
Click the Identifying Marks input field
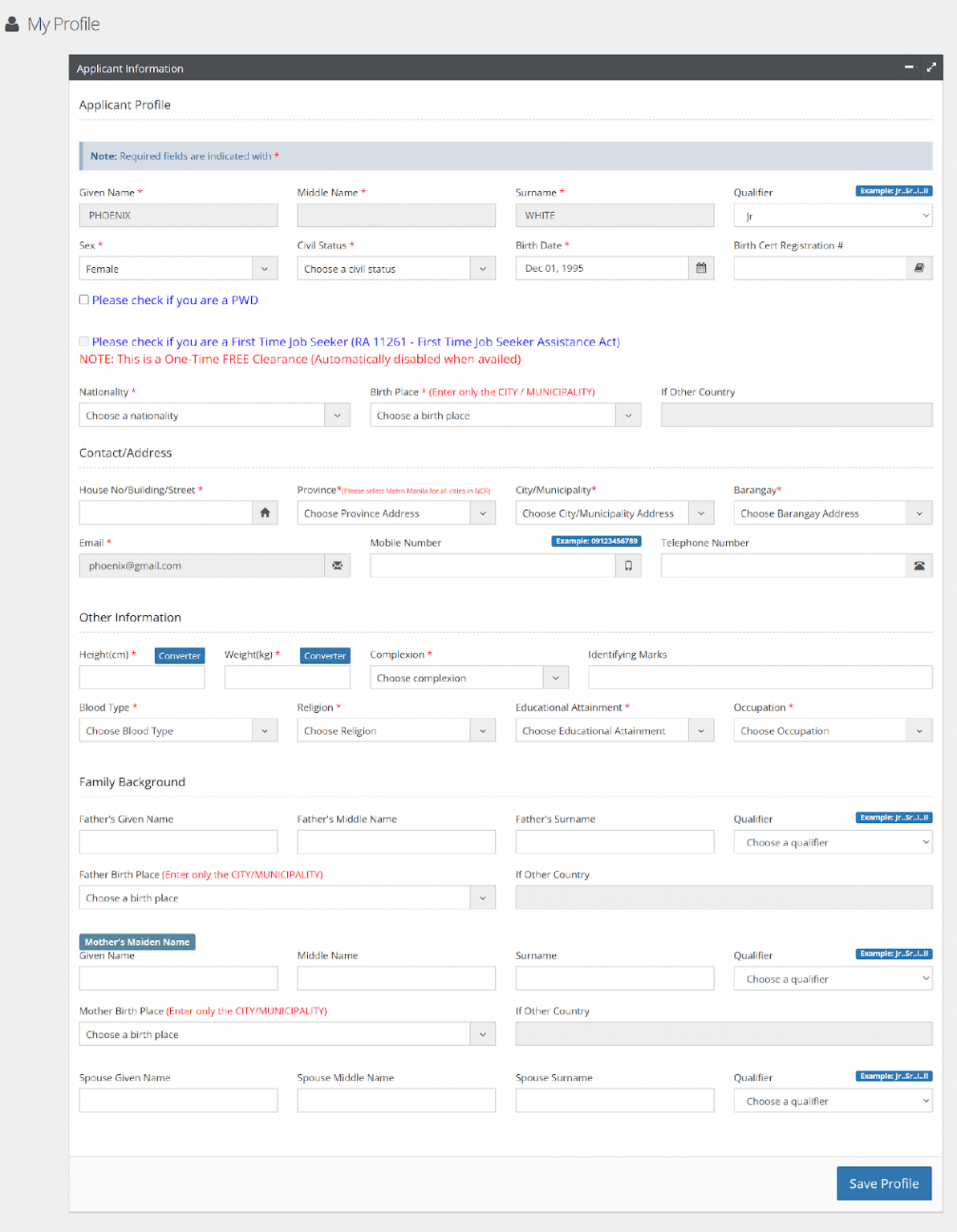tap(759, 678)
